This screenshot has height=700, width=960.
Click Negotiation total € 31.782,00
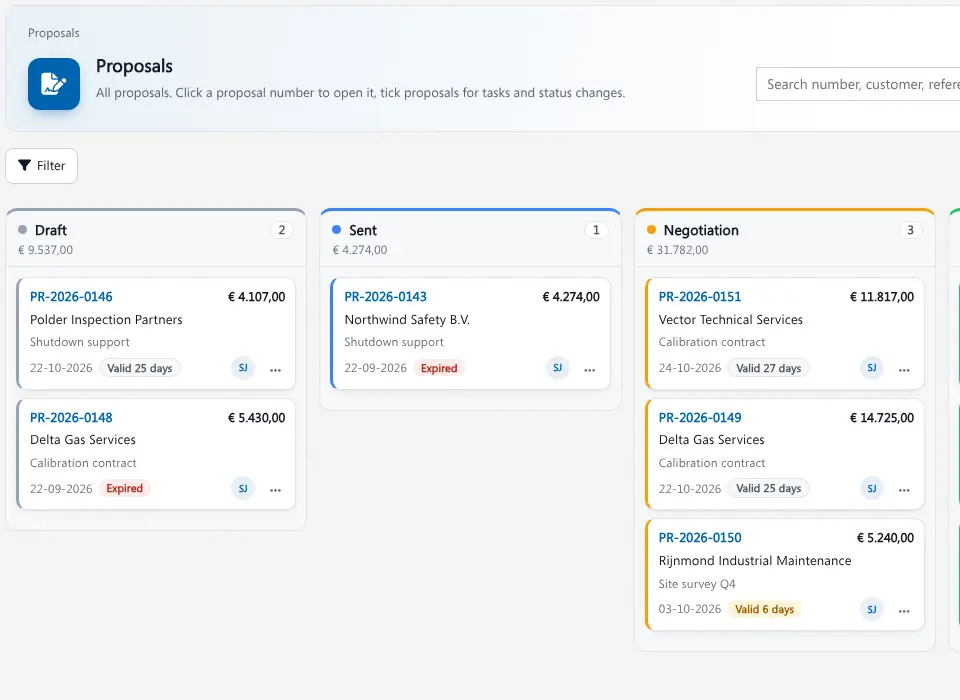(677, 250)
